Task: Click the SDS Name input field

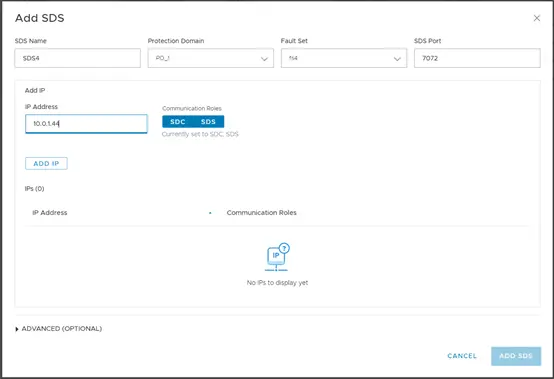Action: pyautogui.click(x=77, y=58)
